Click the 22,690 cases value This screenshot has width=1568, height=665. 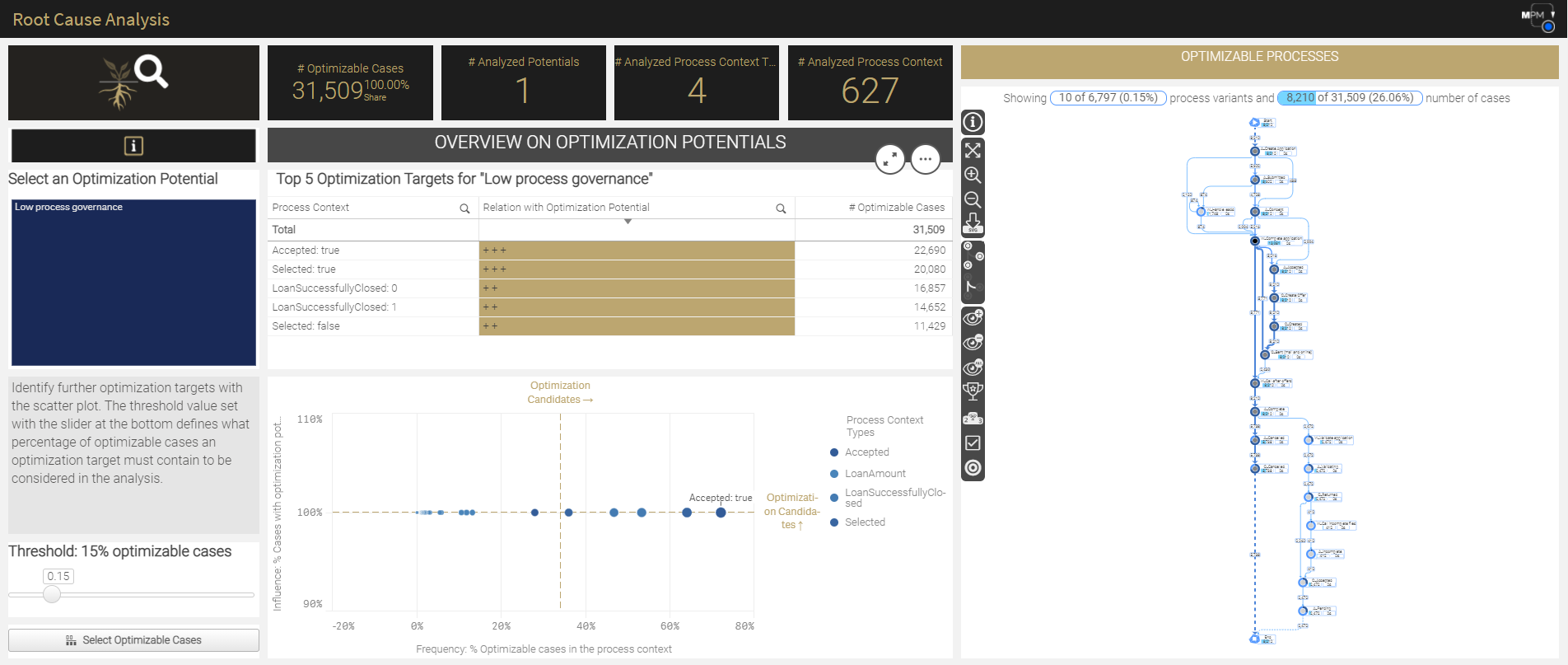929,251
